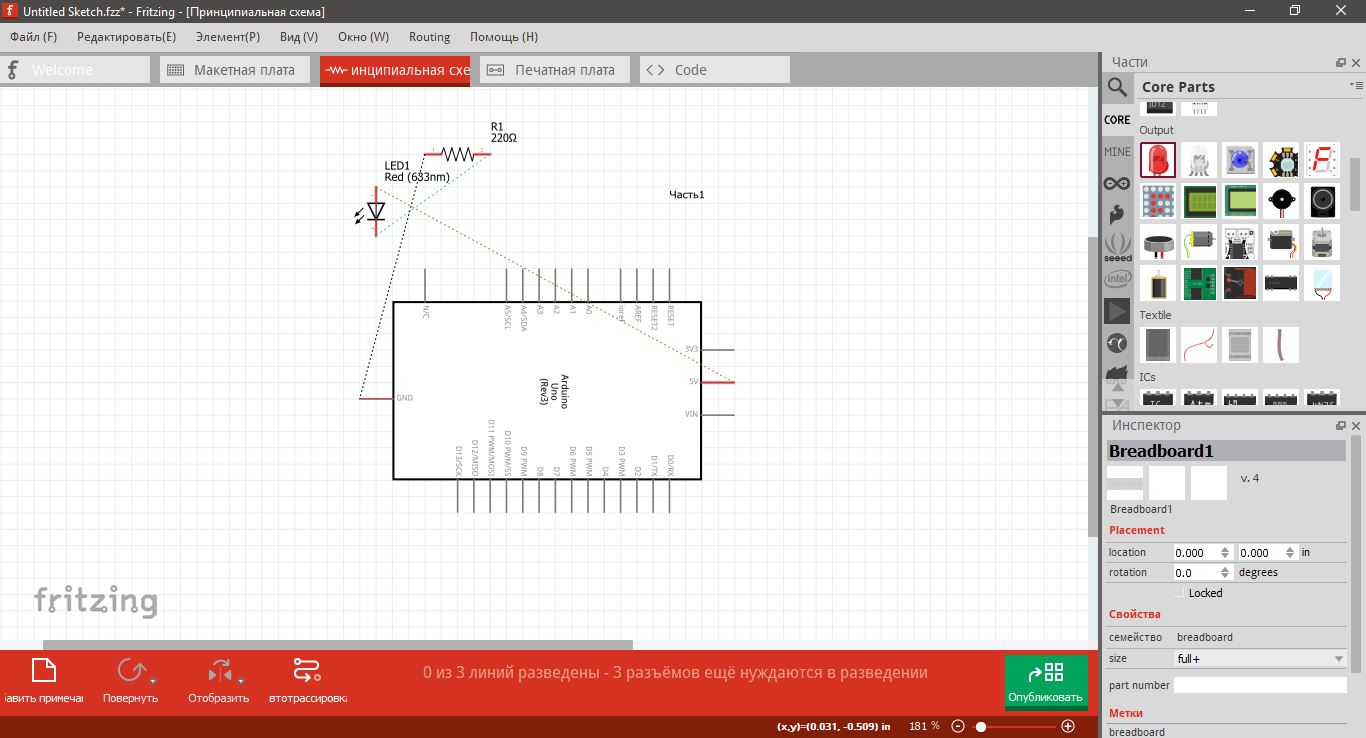Select the LED dot matrix part

(x=1158, y=201)
